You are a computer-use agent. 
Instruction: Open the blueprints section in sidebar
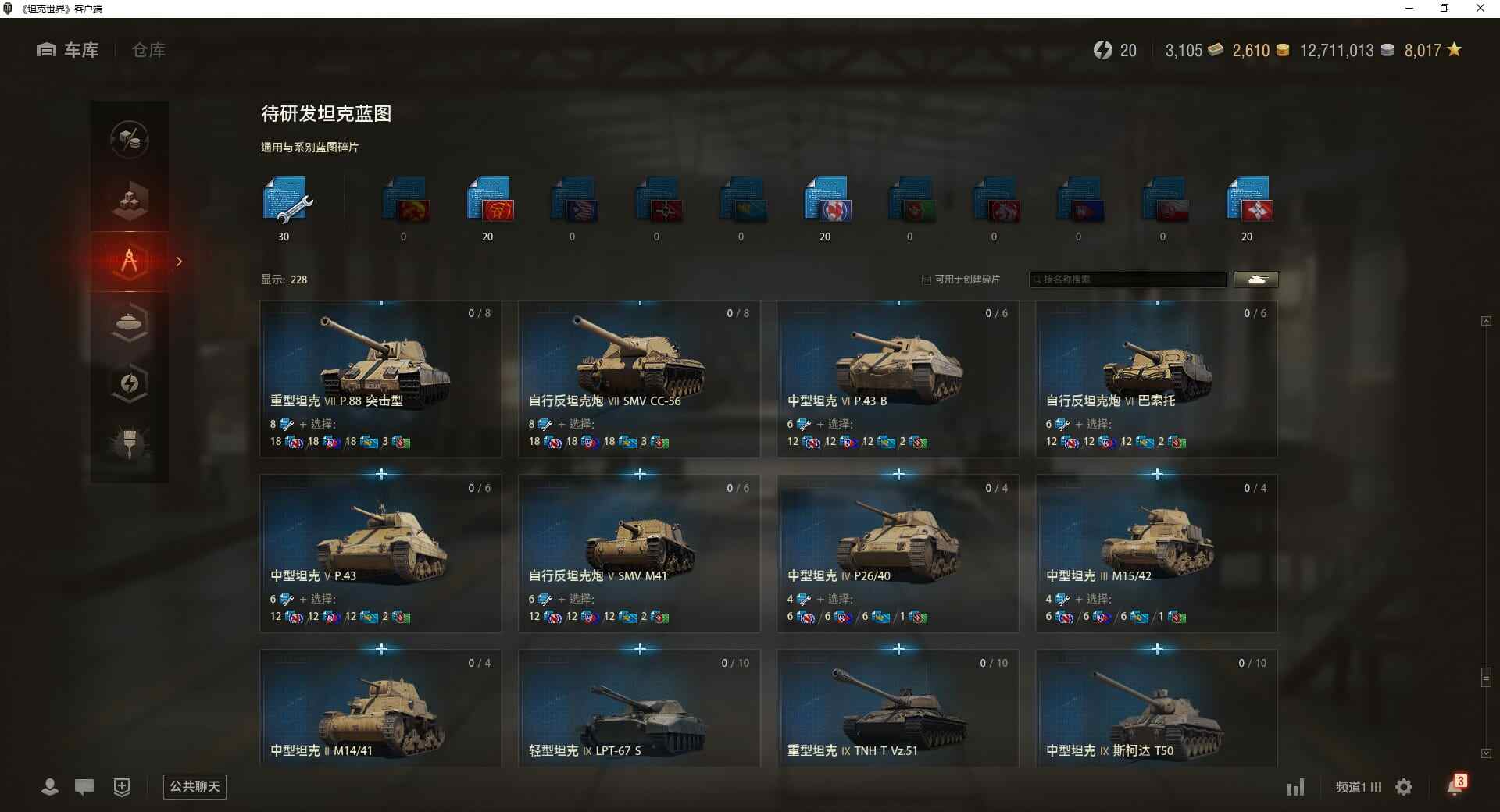tap(130, 262)
